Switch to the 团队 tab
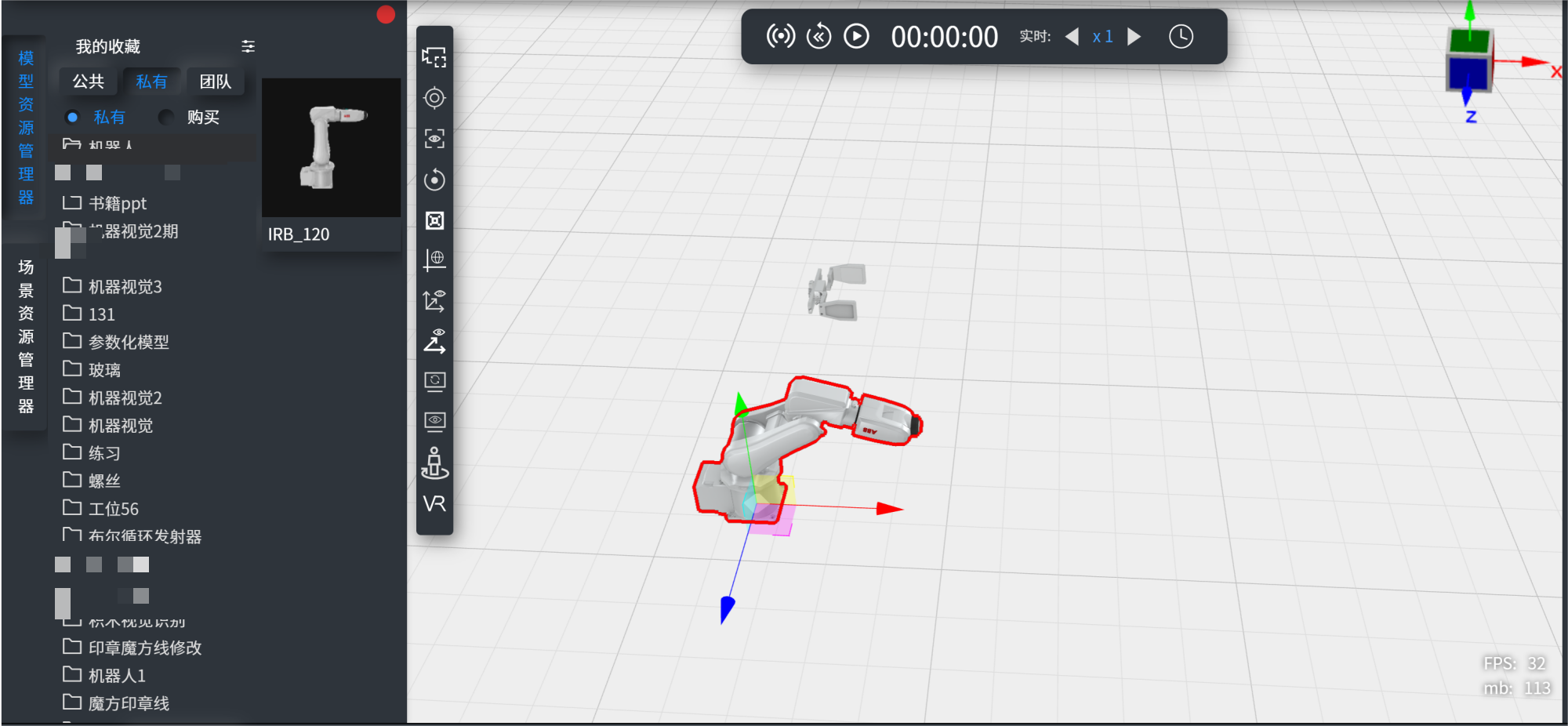This screenshot has width=1568, height=726. [x=215, y=82]
